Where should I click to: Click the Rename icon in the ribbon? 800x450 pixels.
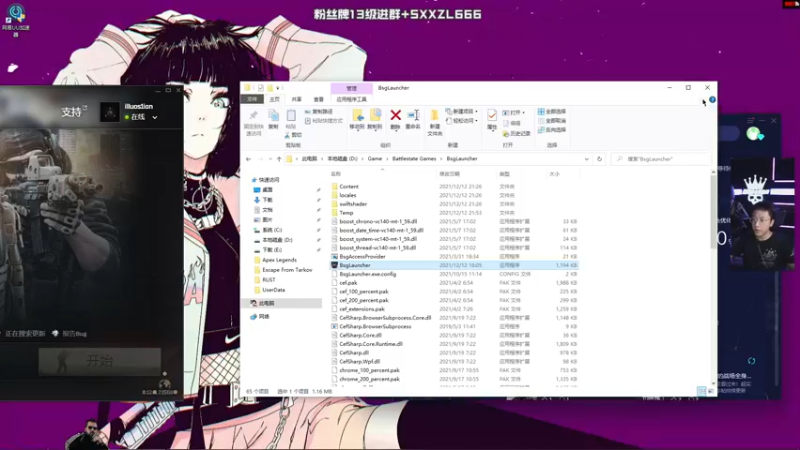(x=413, y=115)
